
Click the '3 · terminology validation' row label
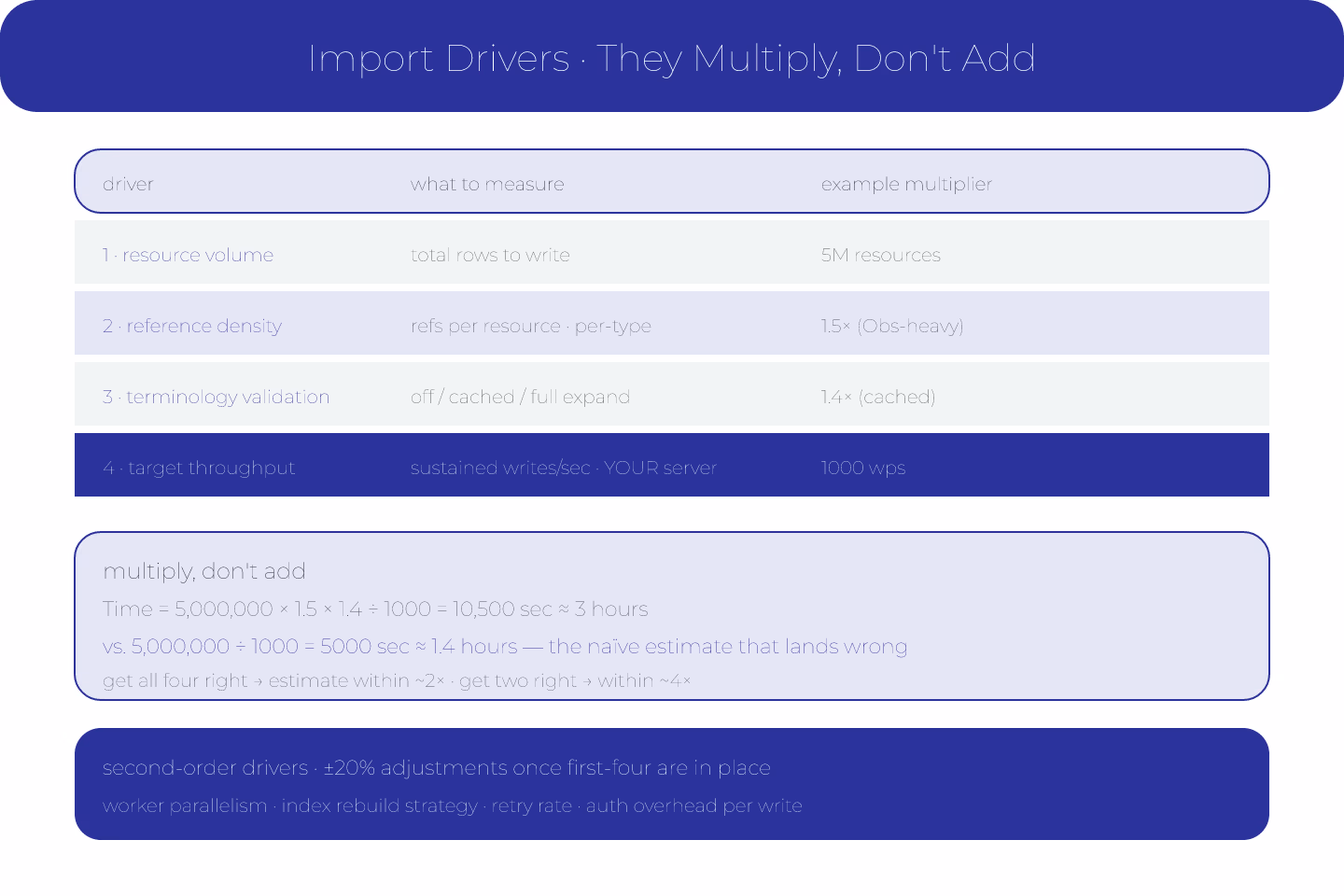[217, 397]
